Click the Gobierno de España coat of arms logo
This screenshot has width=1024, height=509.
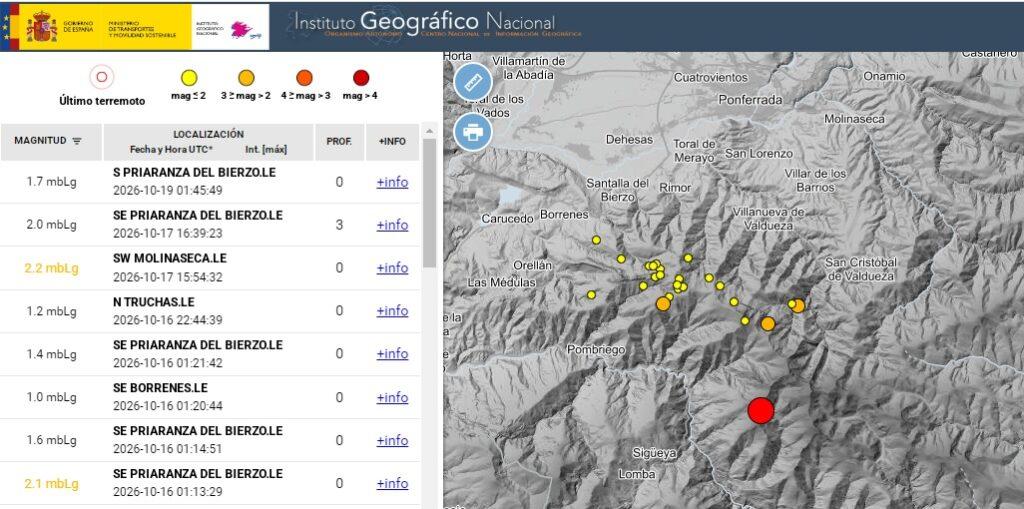click(x=42, y=27)
